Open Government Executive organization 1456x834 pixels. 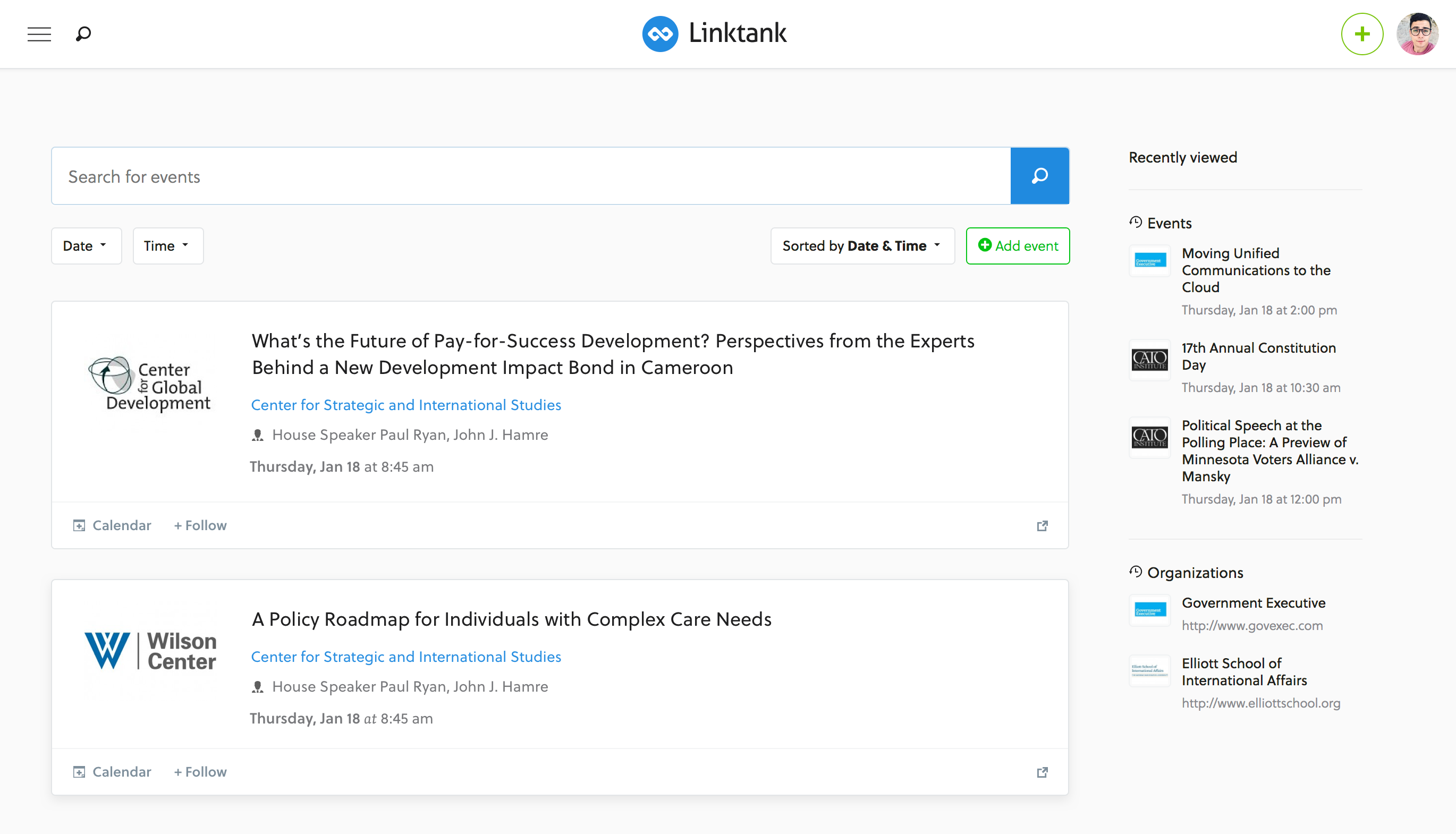[1253, 602]
